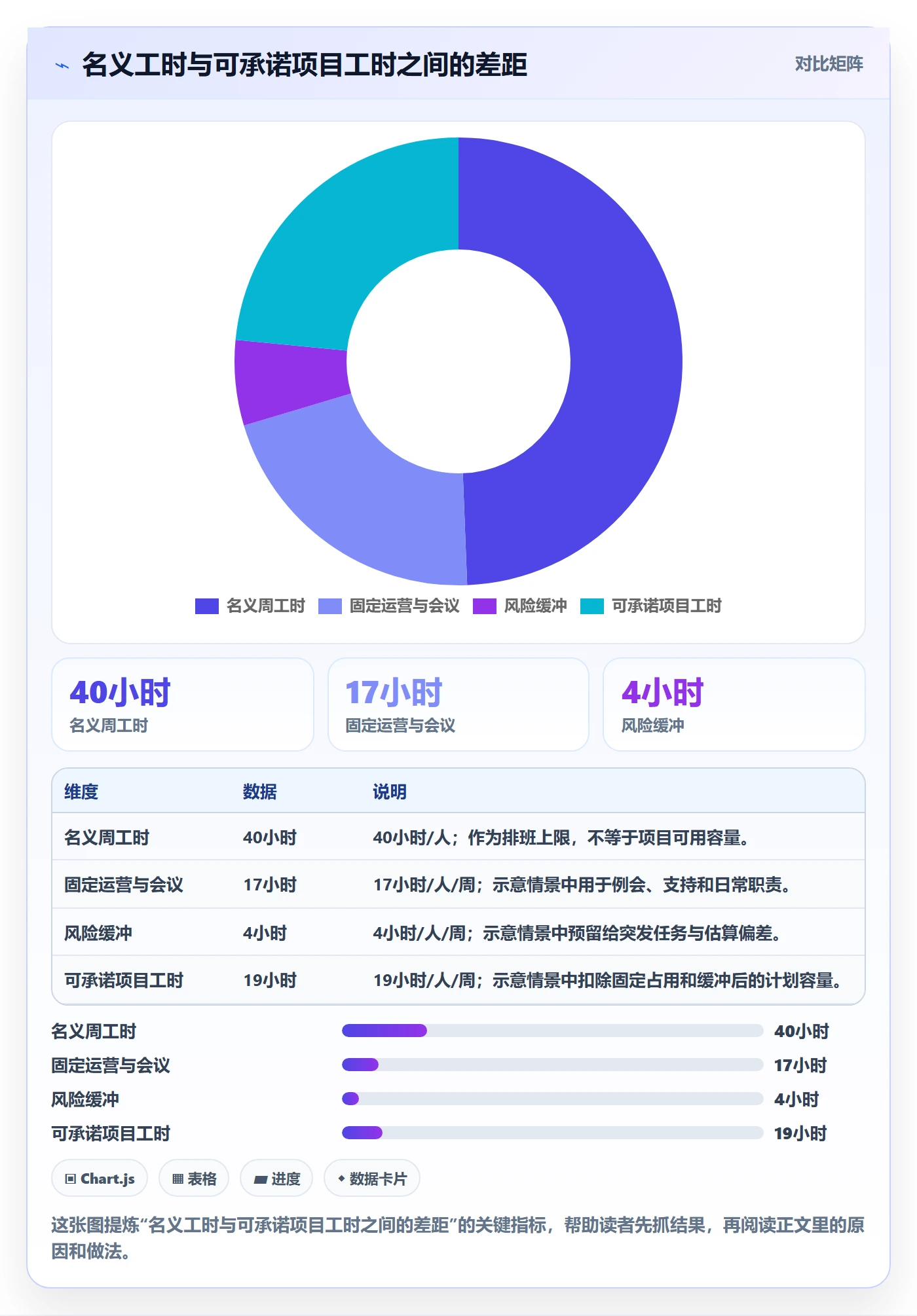Click the 固定运营与会议 progress bar
The height and width of the screenshot is (1316, 917).
pos(552,1065)
